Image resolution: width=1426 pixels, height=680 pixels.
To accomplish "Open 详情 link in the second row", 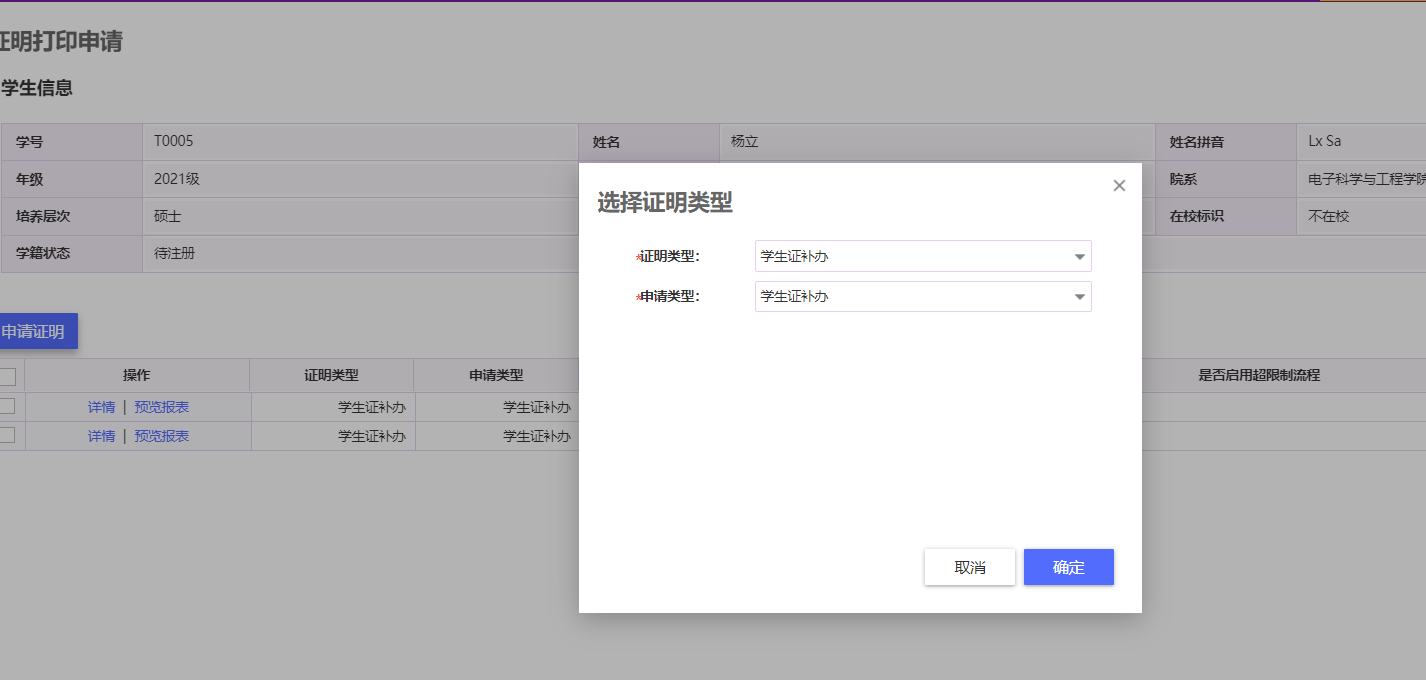I will point(101,436).
